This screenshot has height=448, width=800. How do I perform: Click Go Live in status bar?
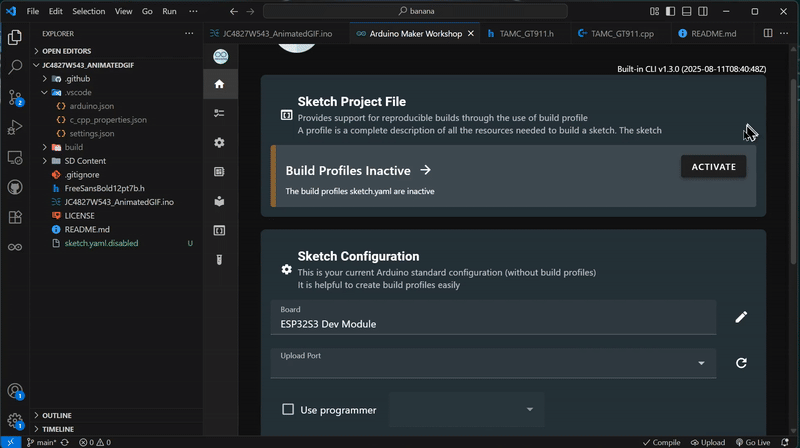pos(753,442)
